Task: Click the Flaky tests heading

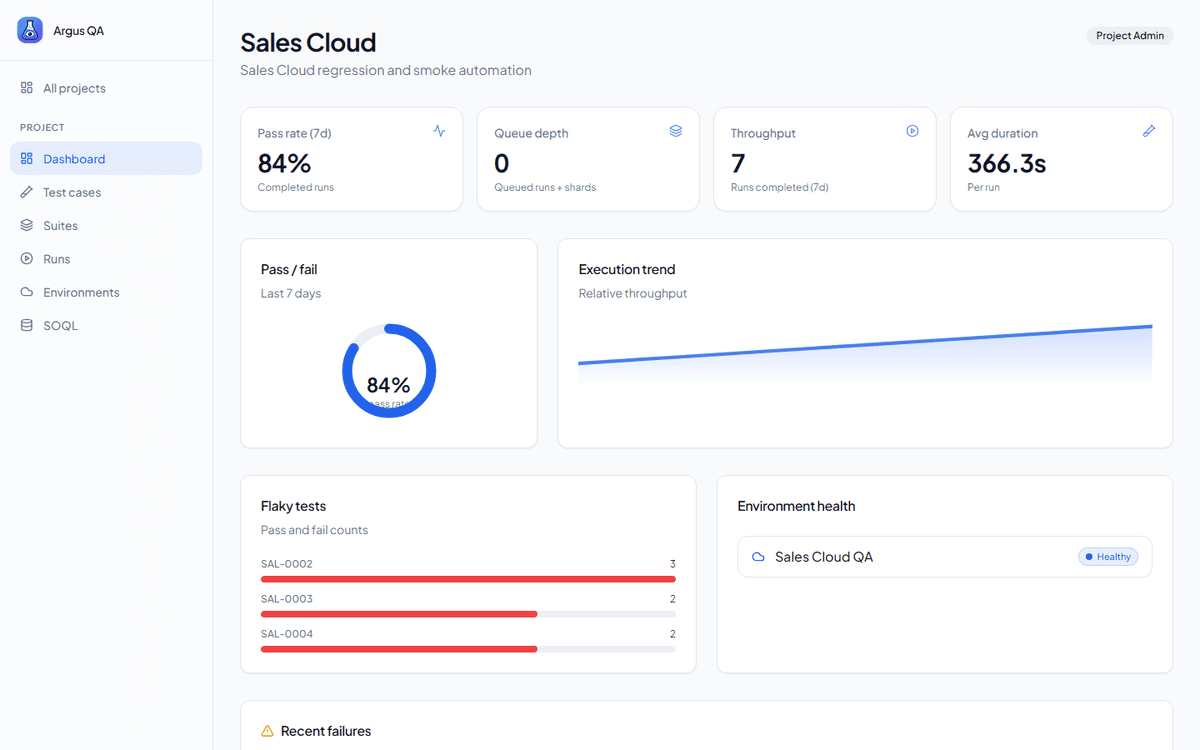Action: 294,506
